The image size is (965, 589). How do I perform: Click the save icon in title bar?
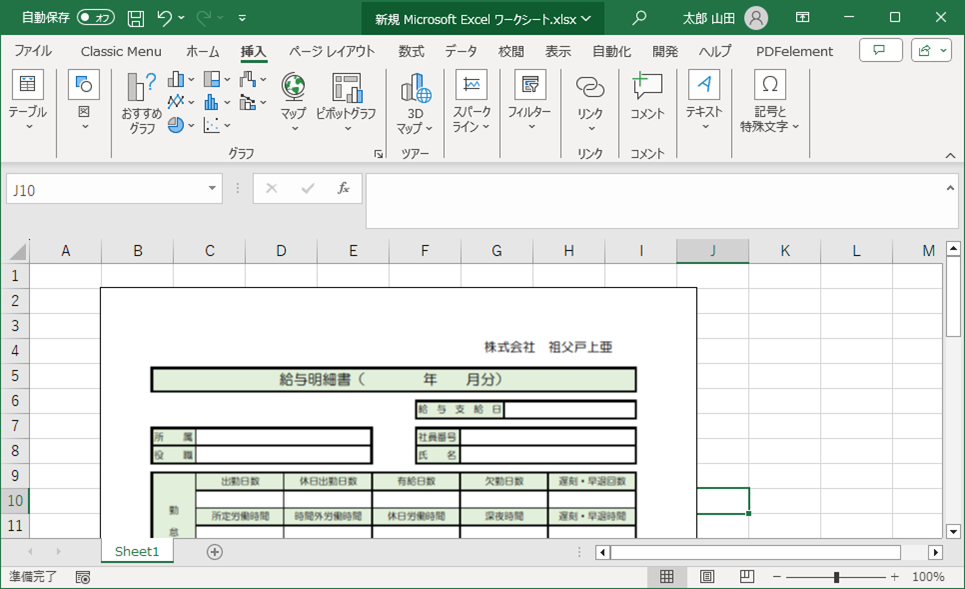[x=136, y=18]
